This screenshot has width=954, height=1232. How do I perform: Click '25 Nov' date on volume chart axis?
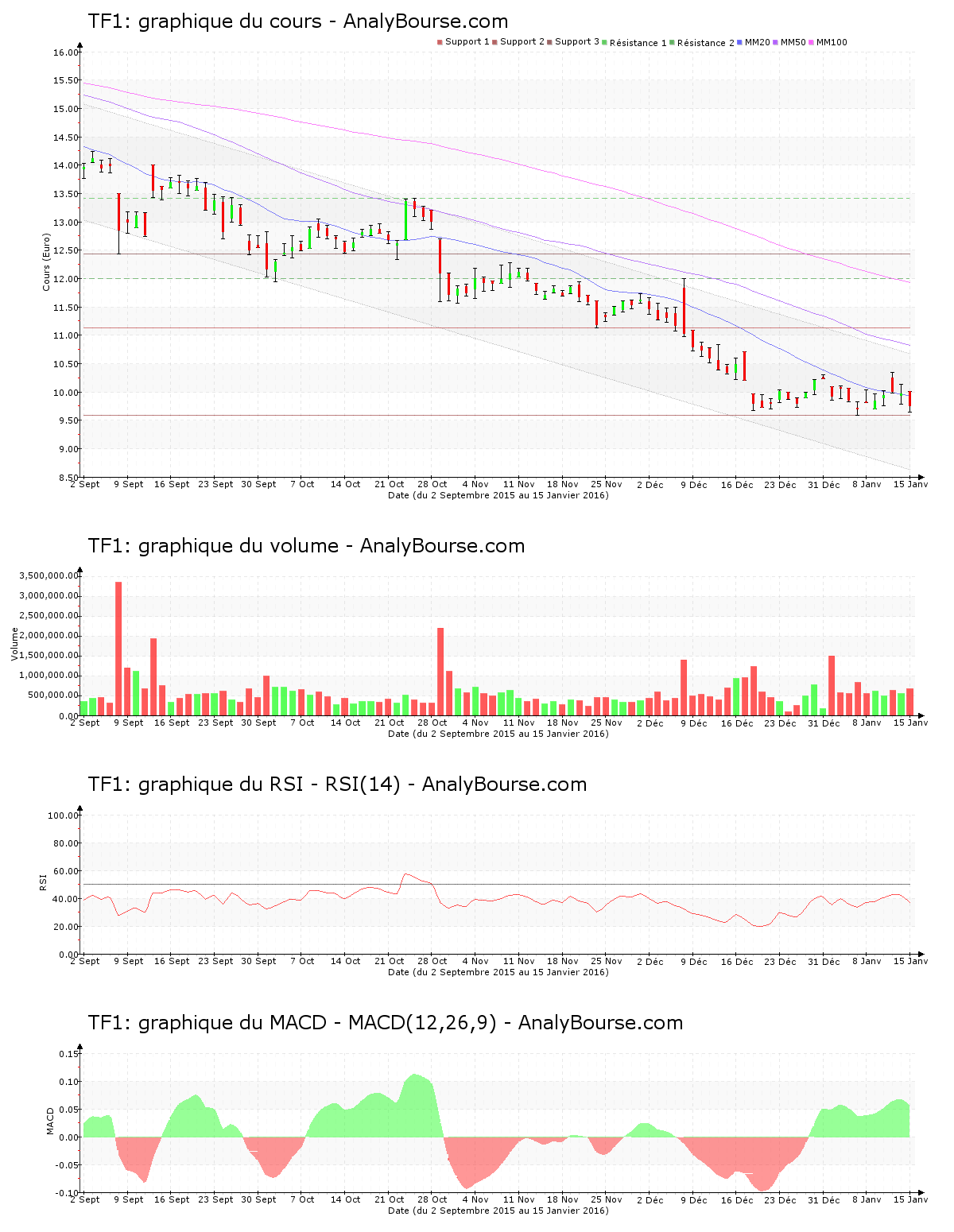coord(607,723)
